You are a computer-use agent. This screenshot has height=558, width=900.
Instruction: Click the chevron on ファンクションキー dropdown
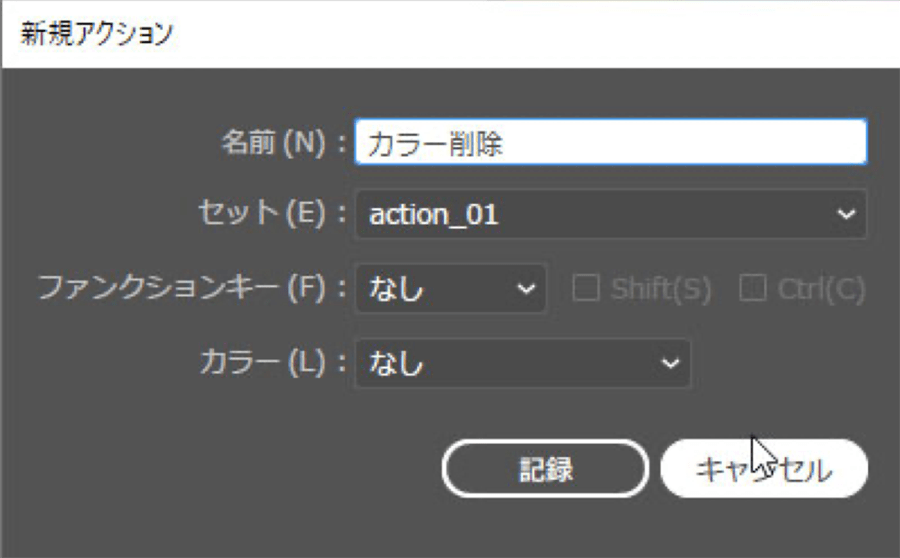tap(526, 289)
